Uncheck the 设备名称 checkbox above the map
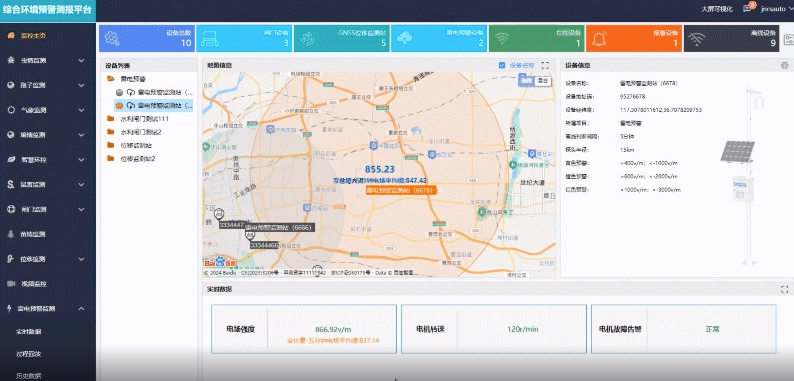 point(502,65)
